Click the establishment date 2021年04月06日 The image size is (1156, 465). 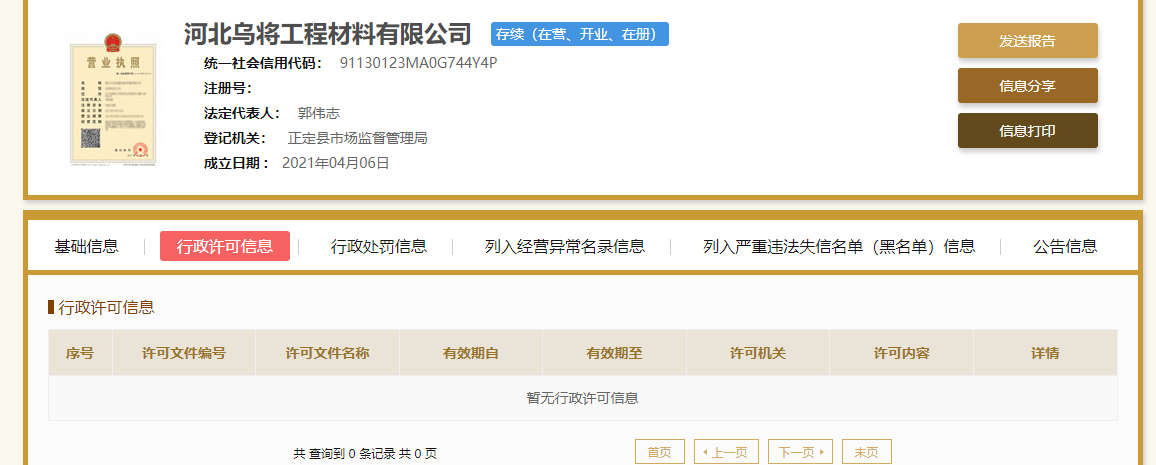[335, 163]
